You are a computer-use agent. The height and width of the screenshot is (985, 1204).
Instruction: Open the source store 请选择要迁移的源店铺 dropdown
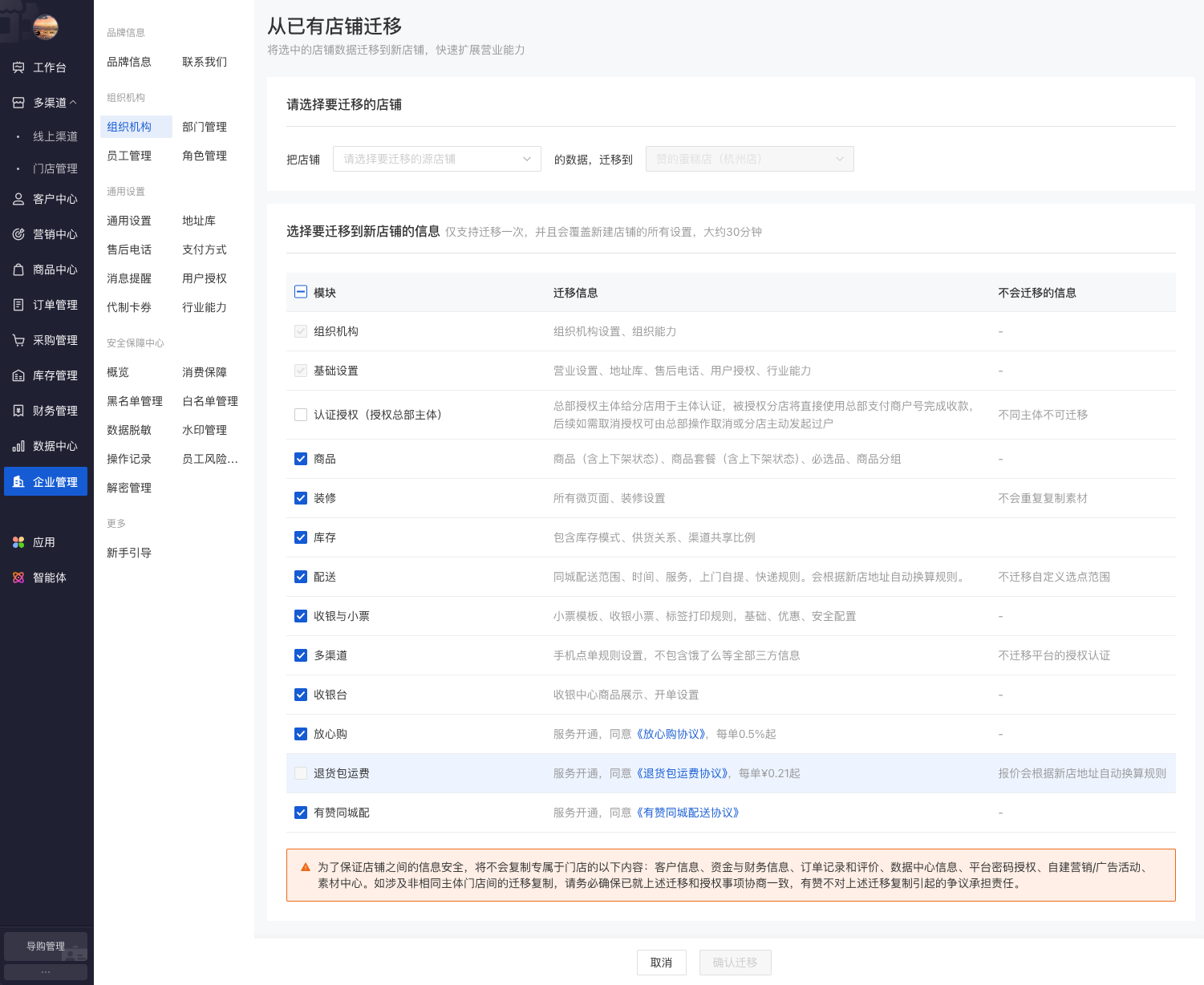[436, 159]
